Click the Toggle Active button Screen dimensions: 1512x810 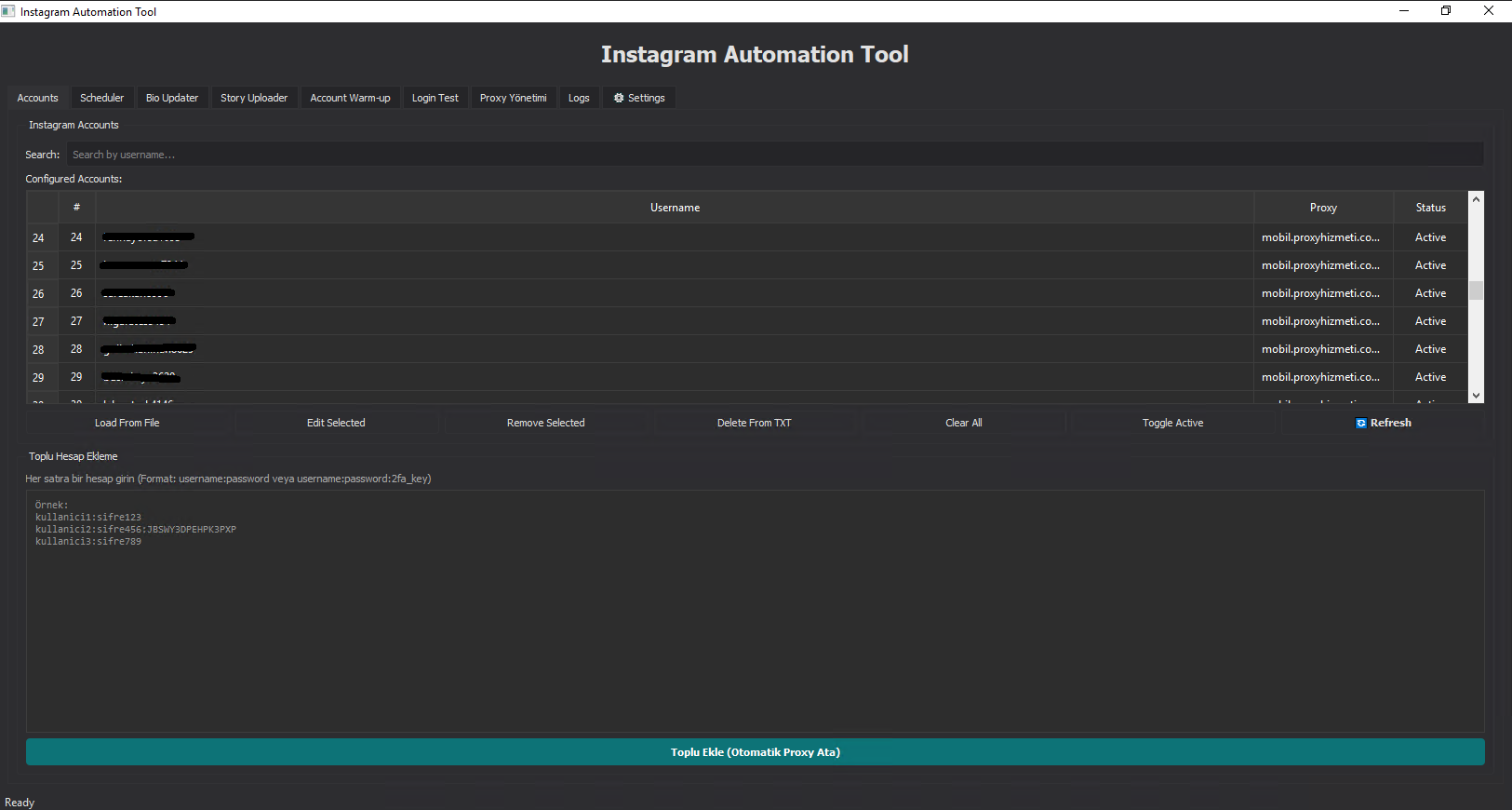click(1173, 423)
